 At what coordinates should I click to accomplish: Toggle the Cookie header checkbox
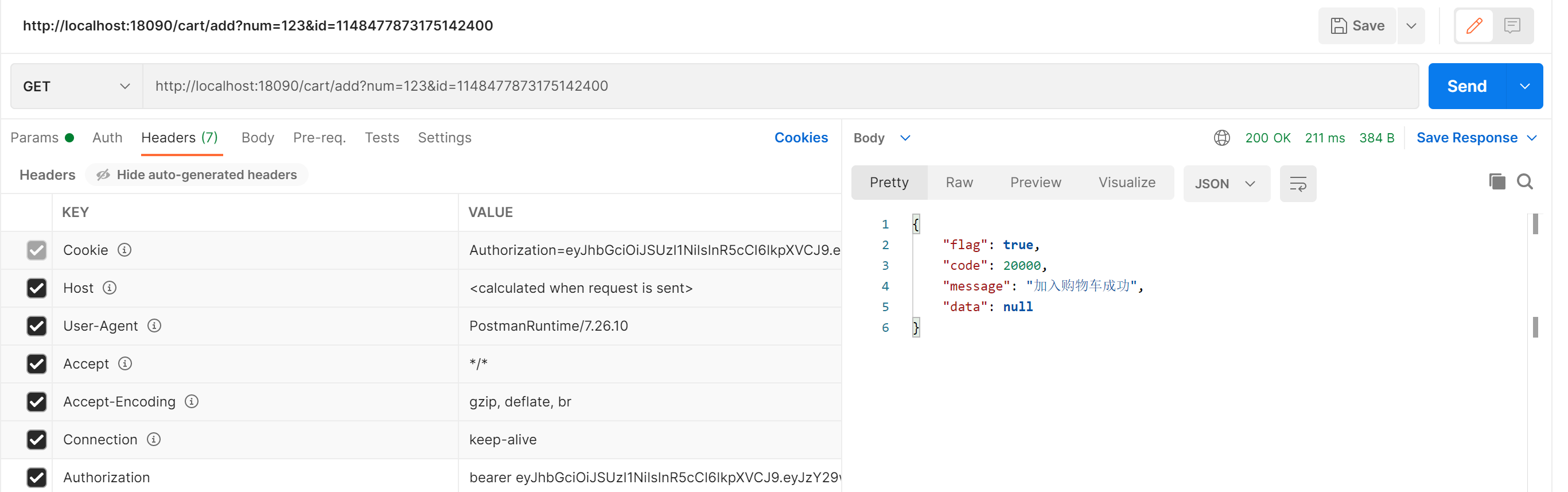[x=37, y=250]
